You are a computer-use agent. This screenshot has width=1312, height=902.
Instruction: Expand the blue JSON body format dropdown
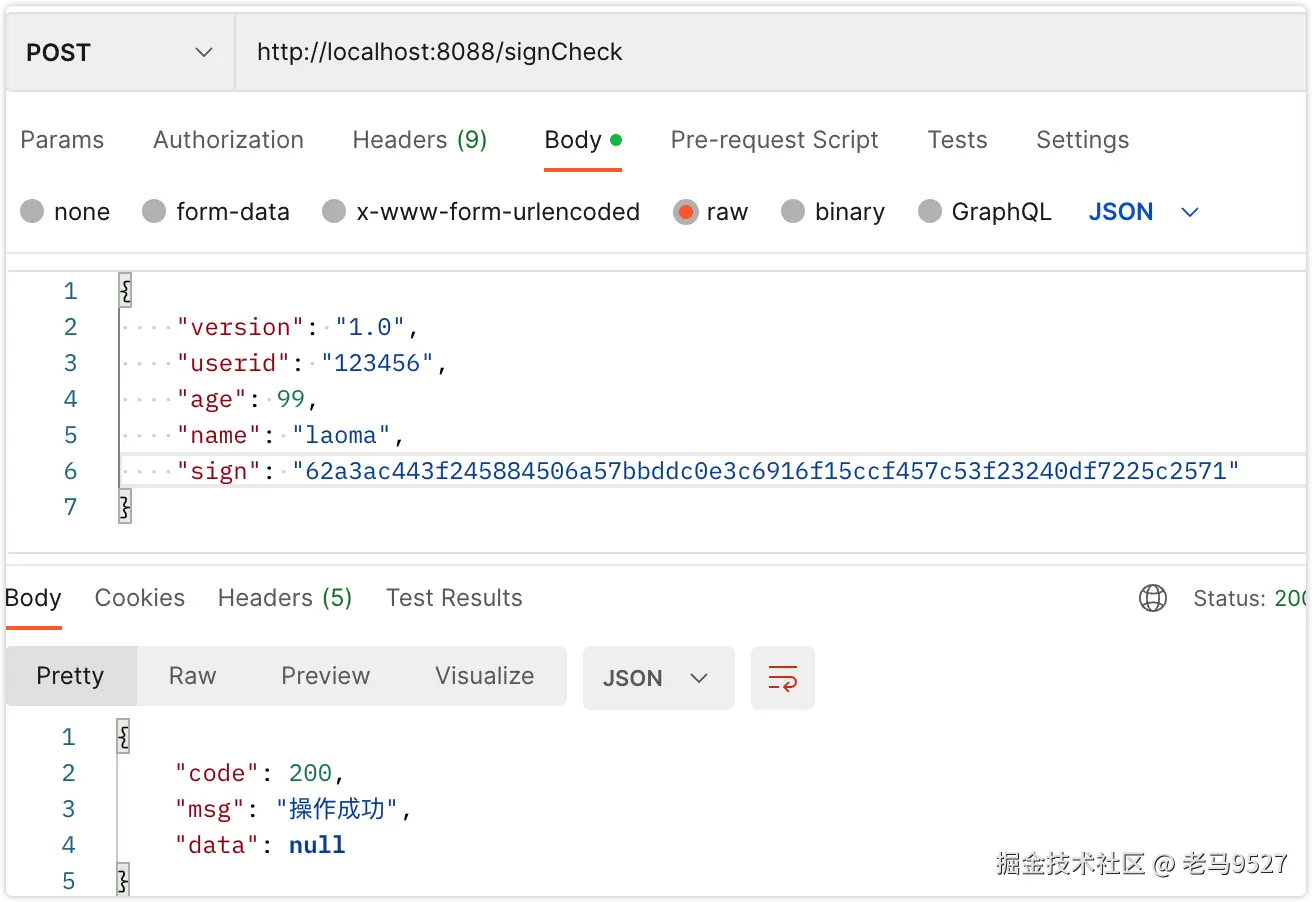click(x=1143, y=212)
